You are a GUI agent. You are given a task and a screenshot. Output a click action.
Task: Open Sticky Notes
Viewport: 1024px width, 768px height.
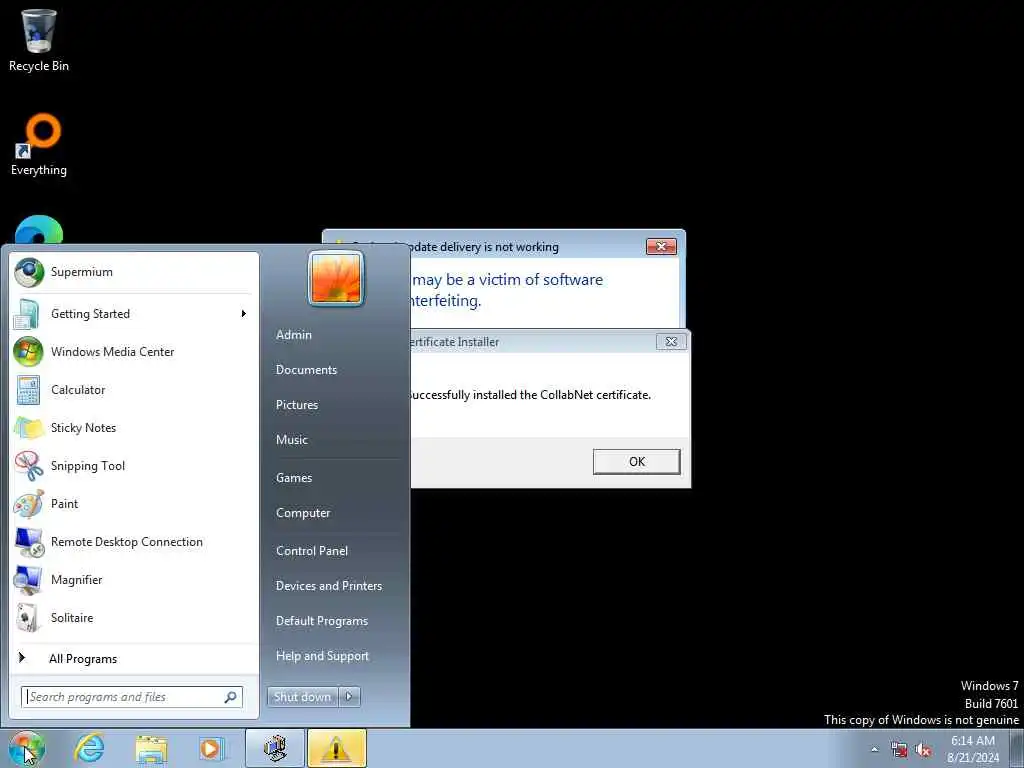(133, 428)
